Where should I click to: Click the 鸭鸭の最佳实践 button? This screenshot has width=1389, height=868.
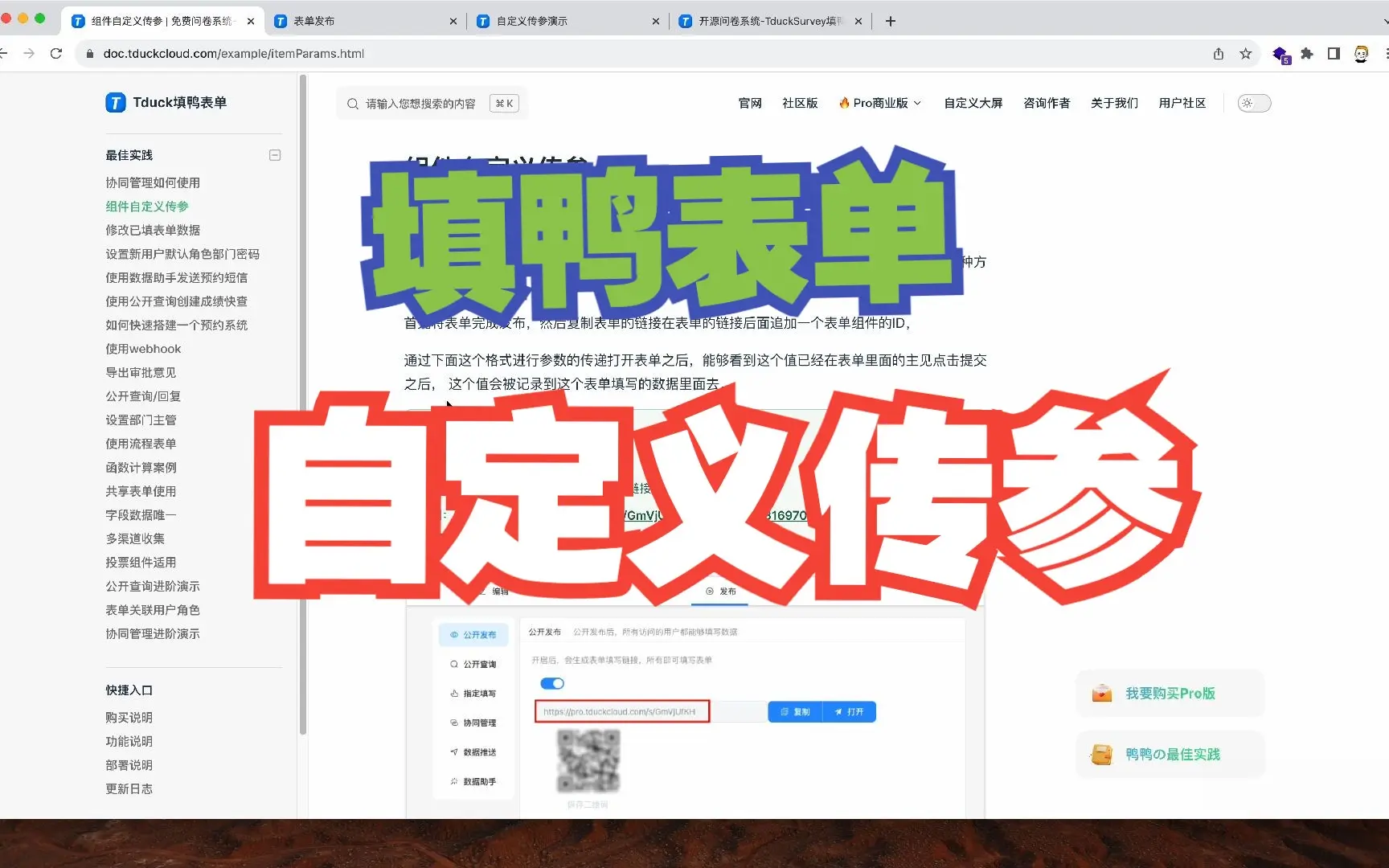[1170, 754]
